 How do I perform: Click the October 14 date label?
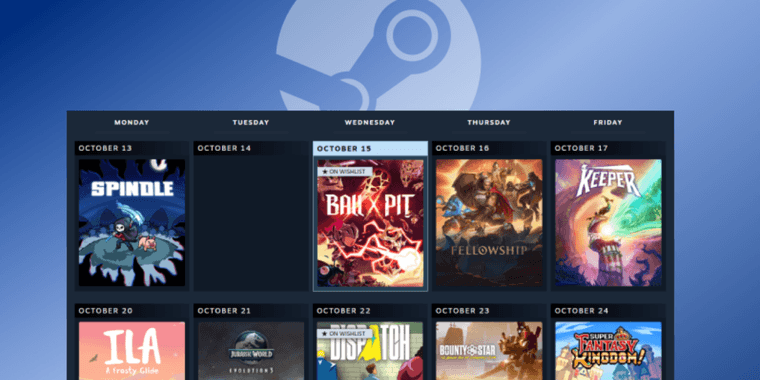224,148
